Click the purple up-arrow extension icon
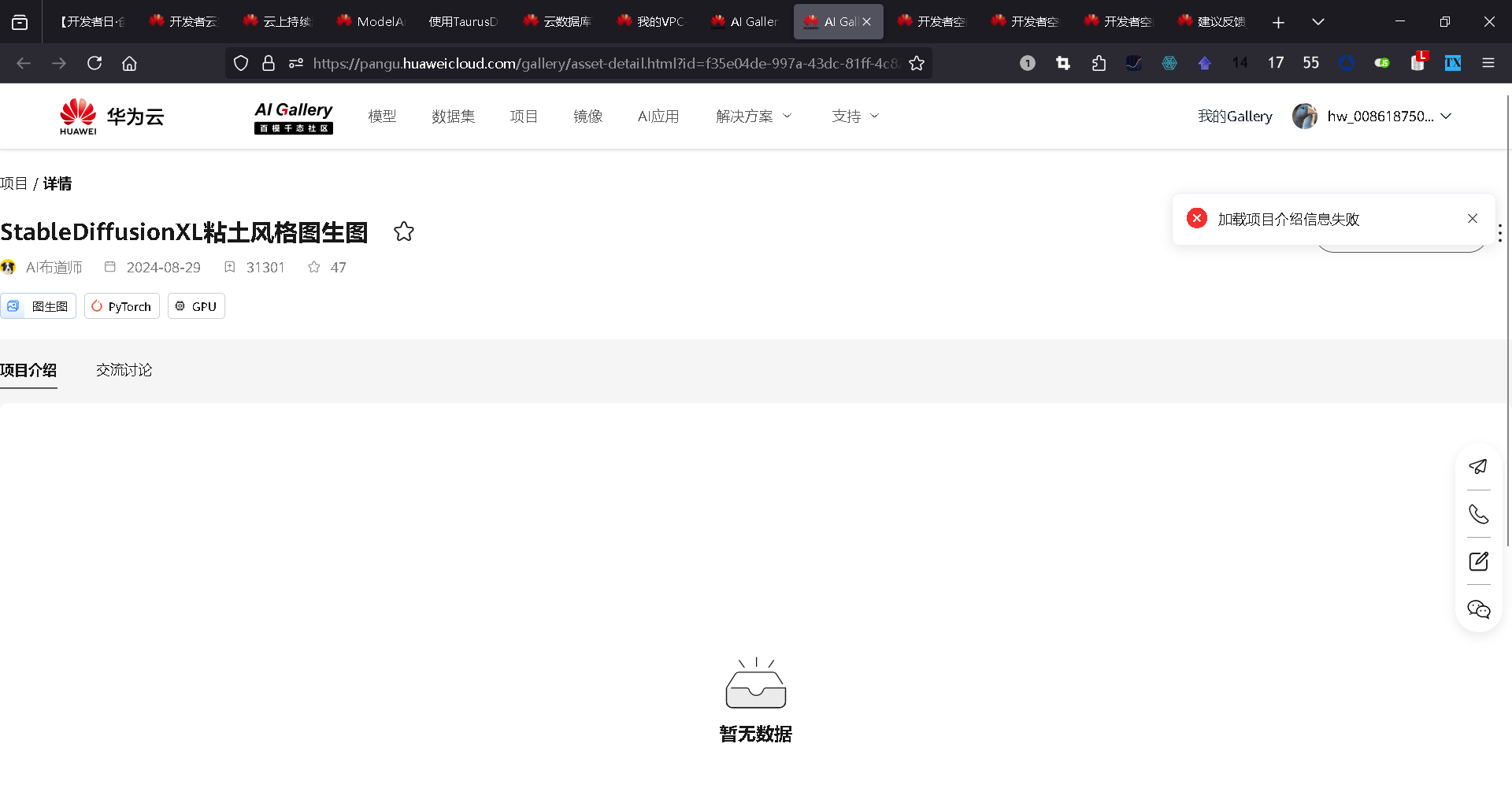1512x803 pixels. (1205, 63)
